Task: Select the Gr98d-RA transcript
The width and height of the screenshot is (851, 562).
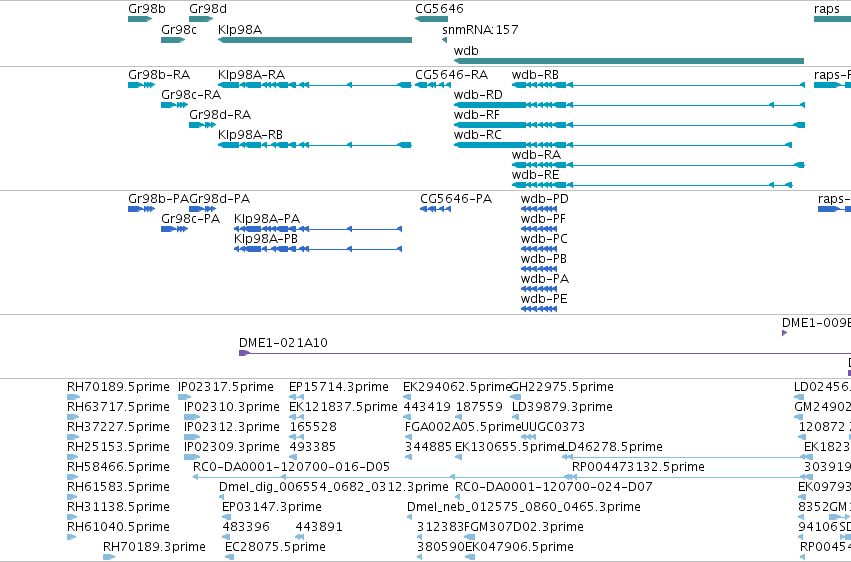Action: coord(202,125)
